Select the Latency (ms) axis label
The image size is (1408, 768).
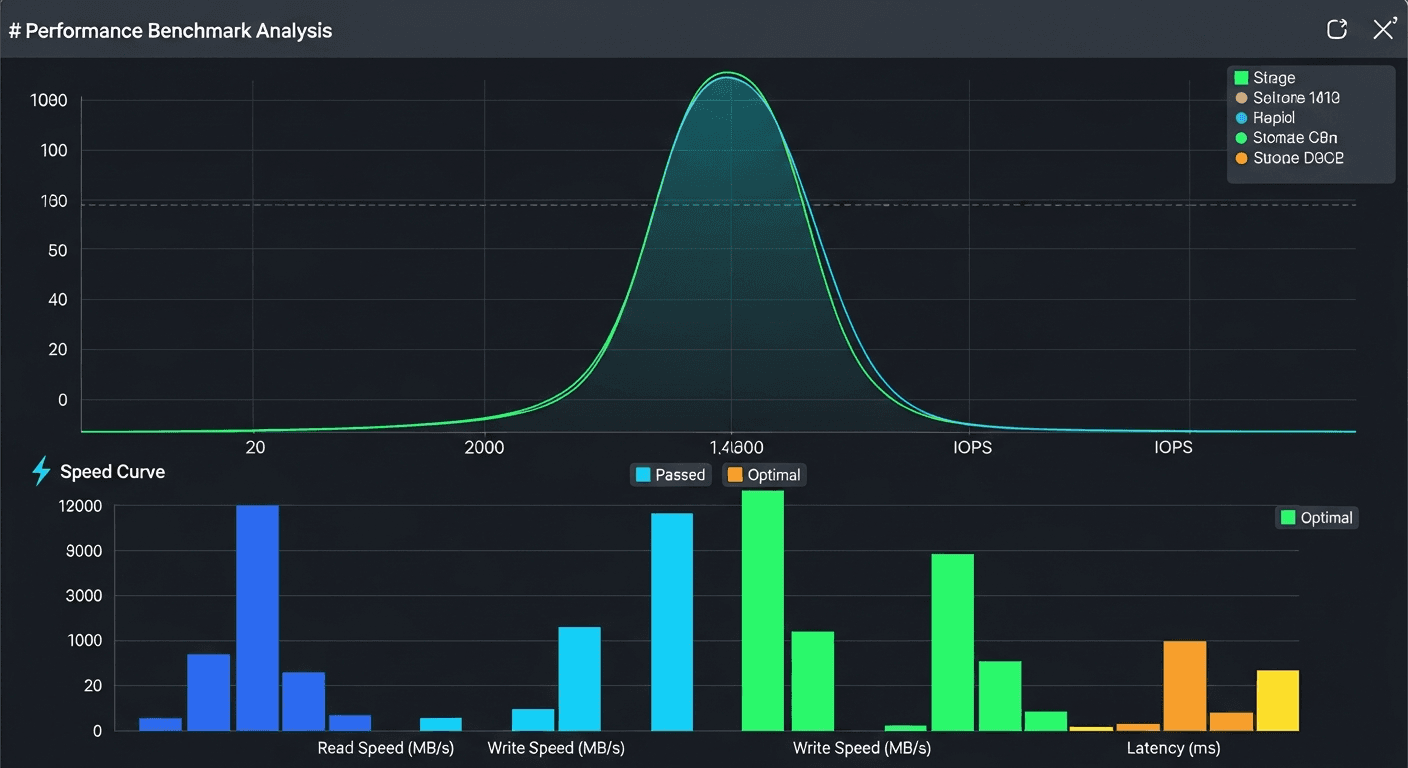coord(1172,747)
